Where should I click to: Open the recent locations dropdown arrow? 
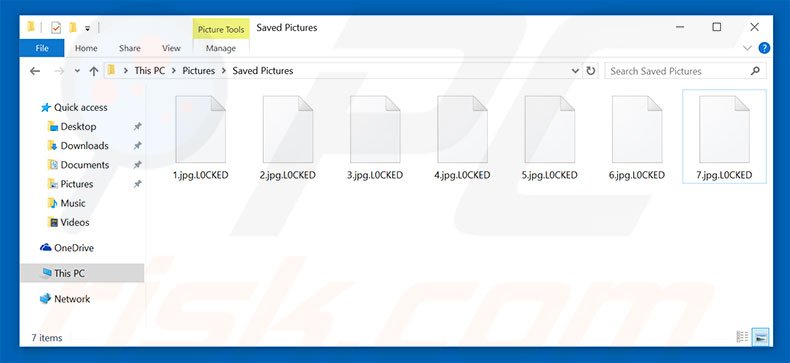pos(77,71)
